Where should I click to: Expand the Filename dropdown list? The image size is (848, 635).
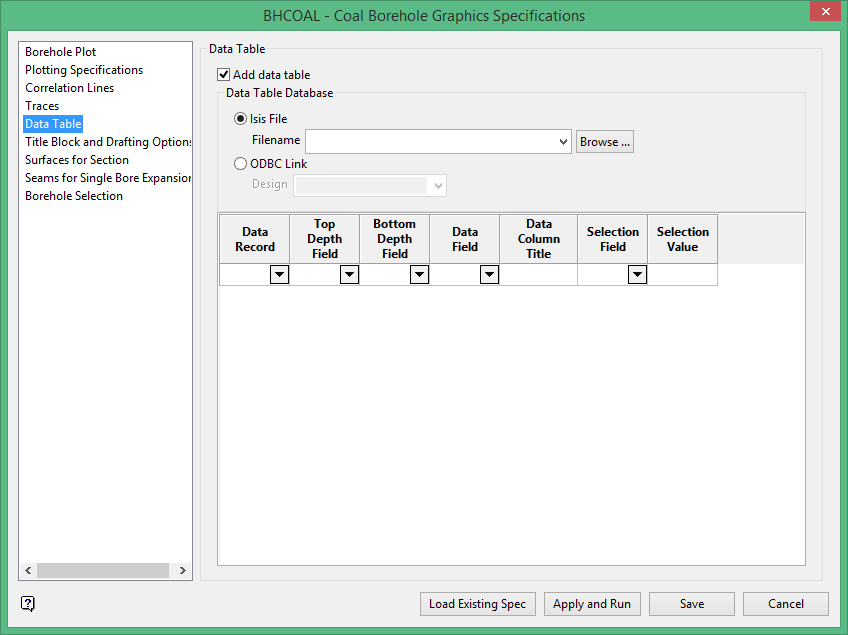(x=565, y=142)
